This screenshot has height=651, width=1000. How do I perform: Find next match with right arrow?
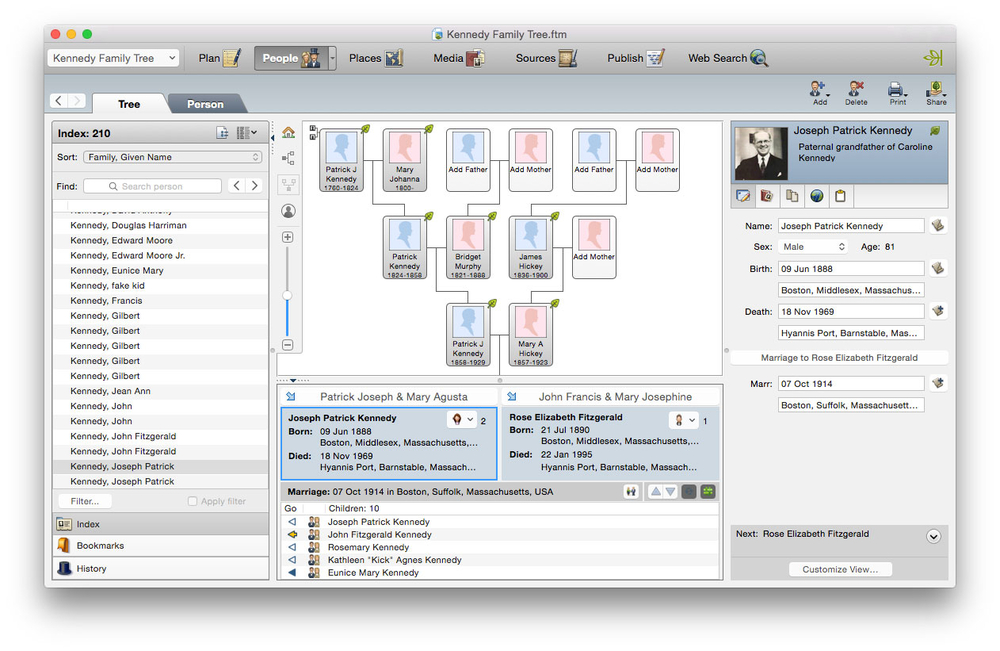click(x=254, y=186)
